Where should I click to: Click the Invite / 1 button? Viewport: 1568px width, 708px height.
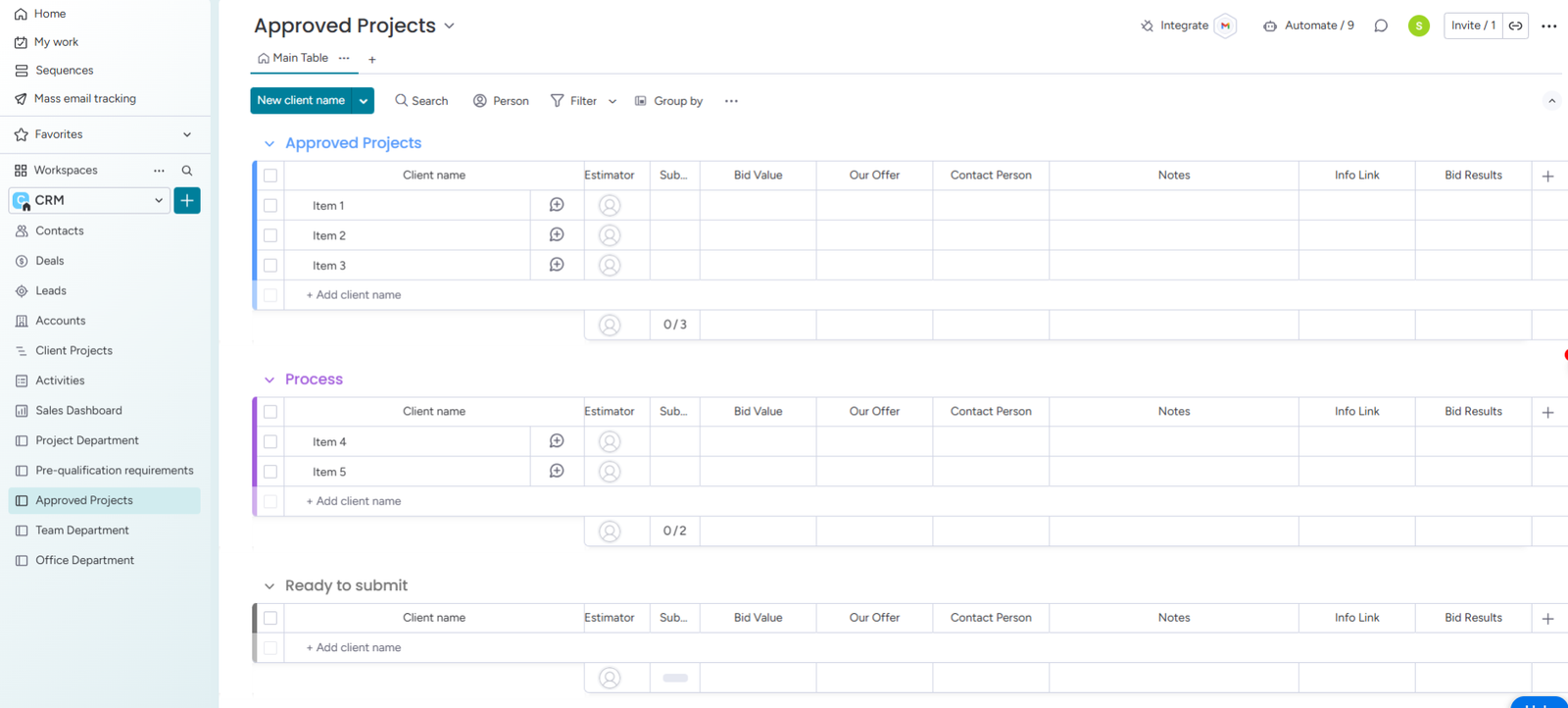pyautogui.click(x=1472, y=25)
